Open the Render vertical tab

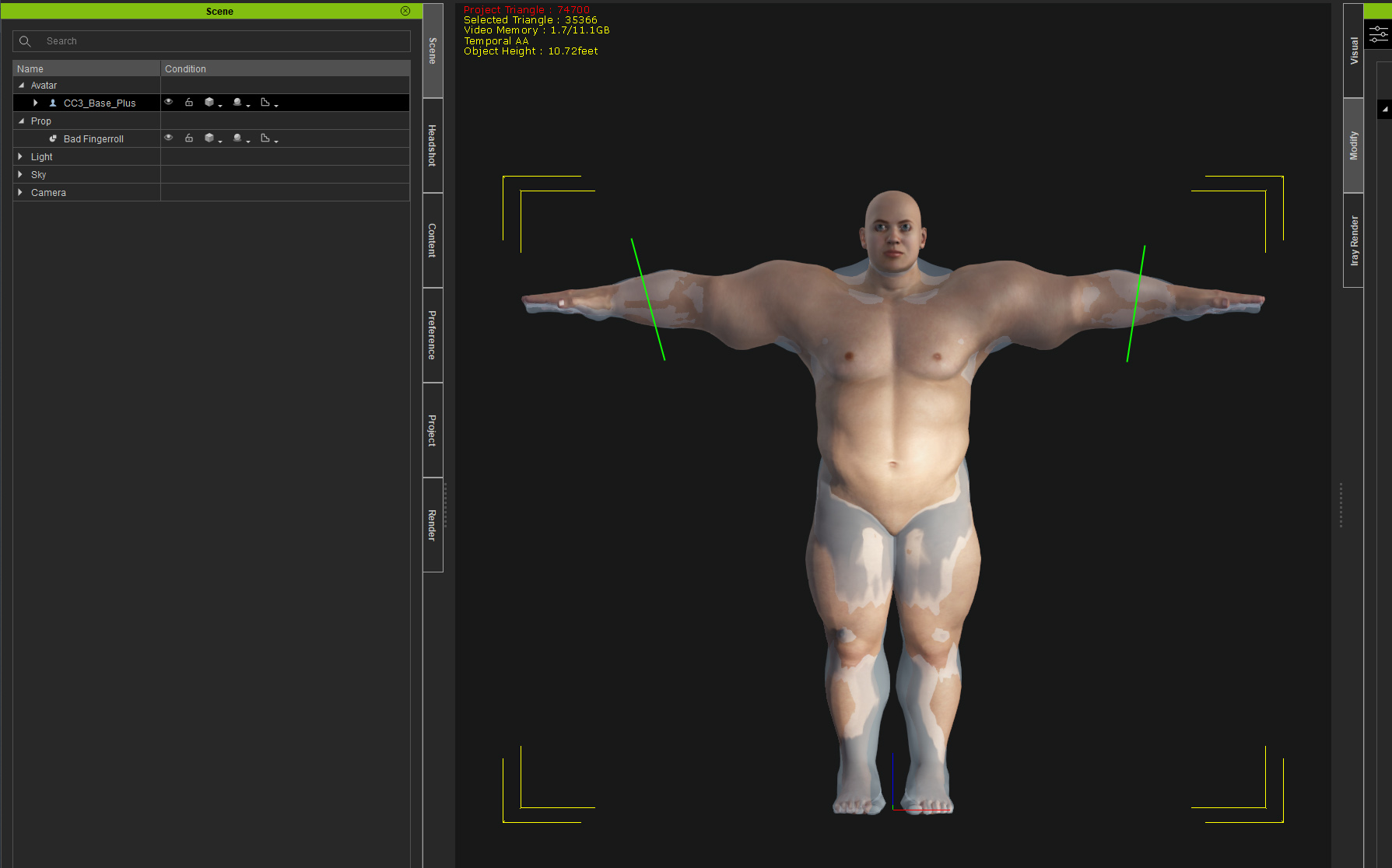click(x=433, y=525)
